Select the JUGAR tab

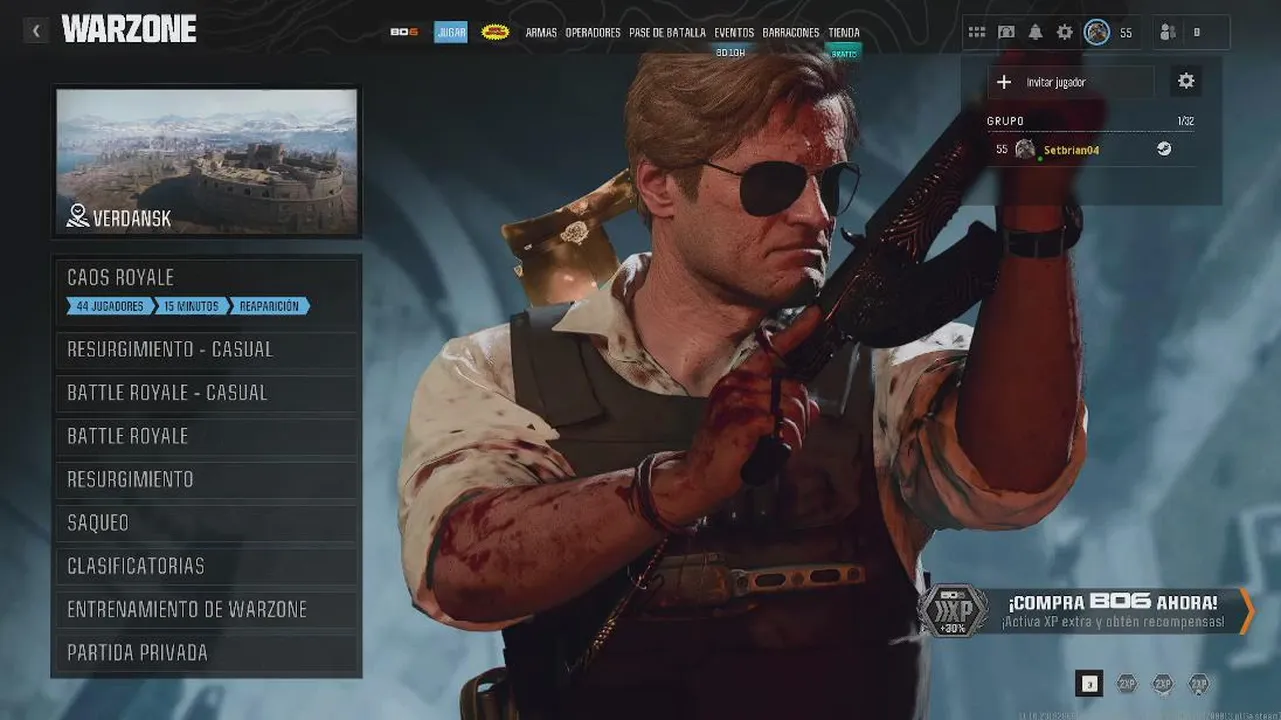coord(451,32)
